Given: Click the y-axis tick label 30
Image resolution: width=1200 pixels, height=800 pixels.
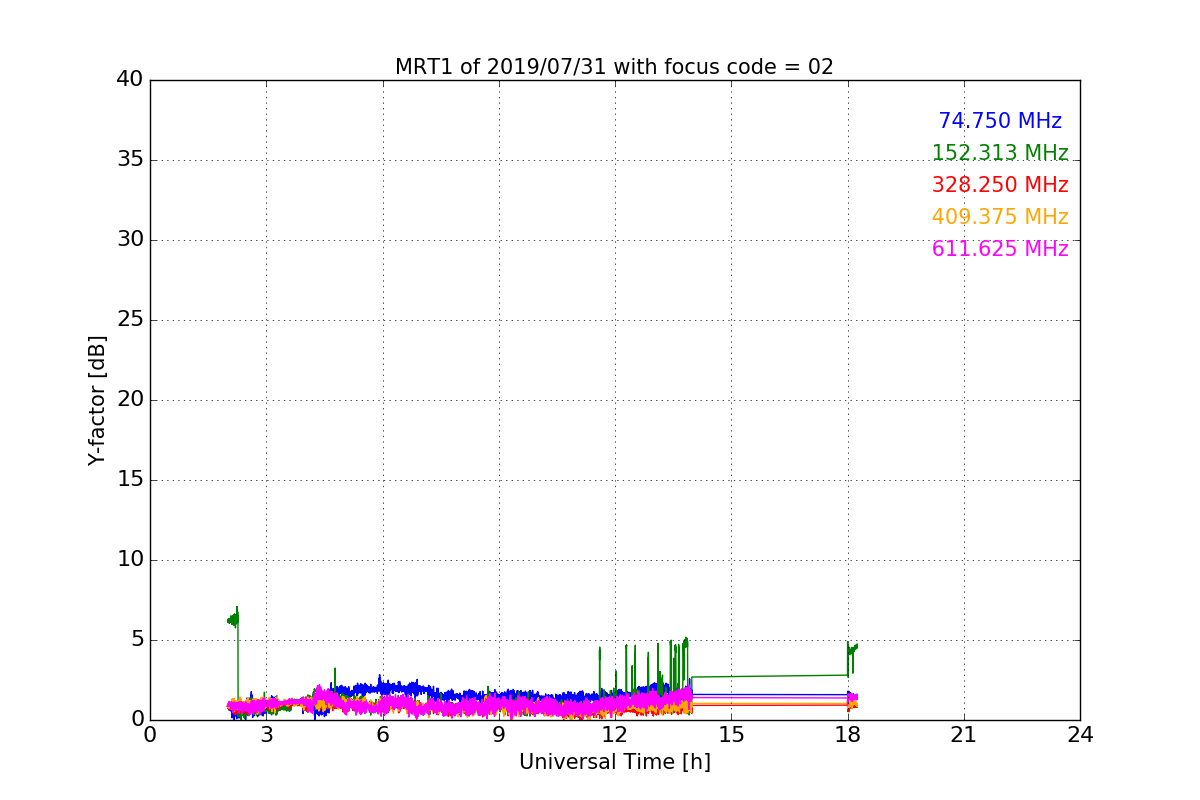Looking at the screenshot, I should click(x=130, y=240).
